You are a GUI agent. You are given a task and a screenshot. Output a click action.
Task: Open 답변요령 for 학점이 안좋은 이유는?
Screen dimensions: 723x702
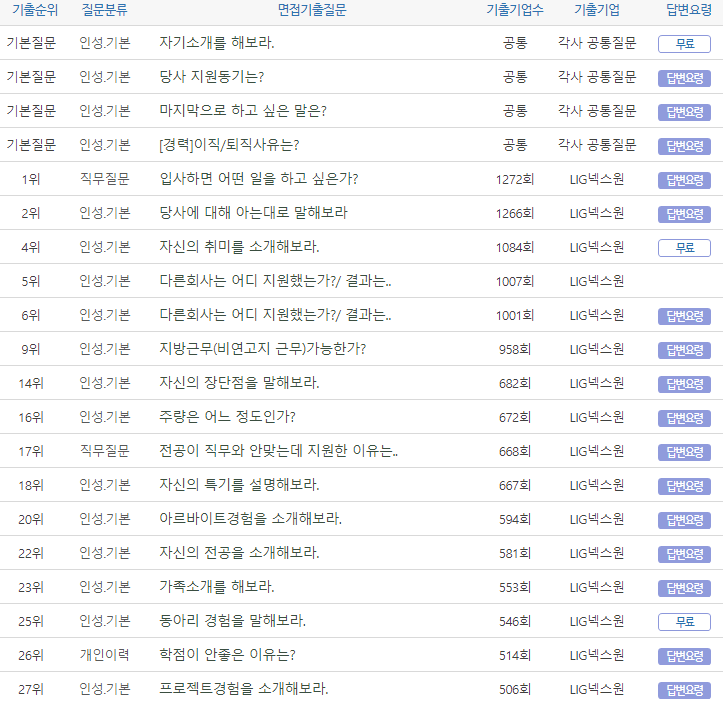684,656
